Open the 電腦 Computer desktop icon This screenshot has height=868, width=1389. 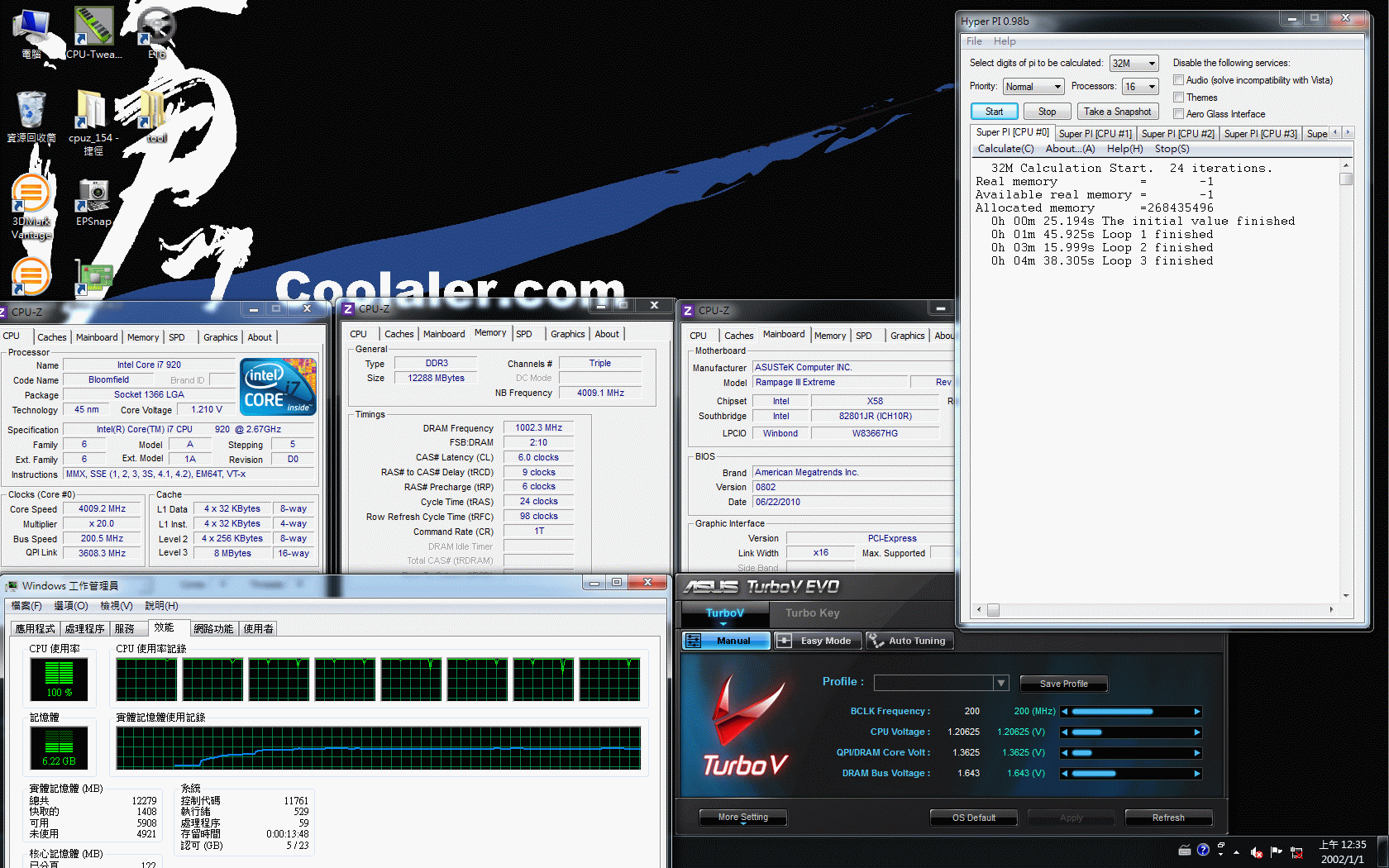31,34
